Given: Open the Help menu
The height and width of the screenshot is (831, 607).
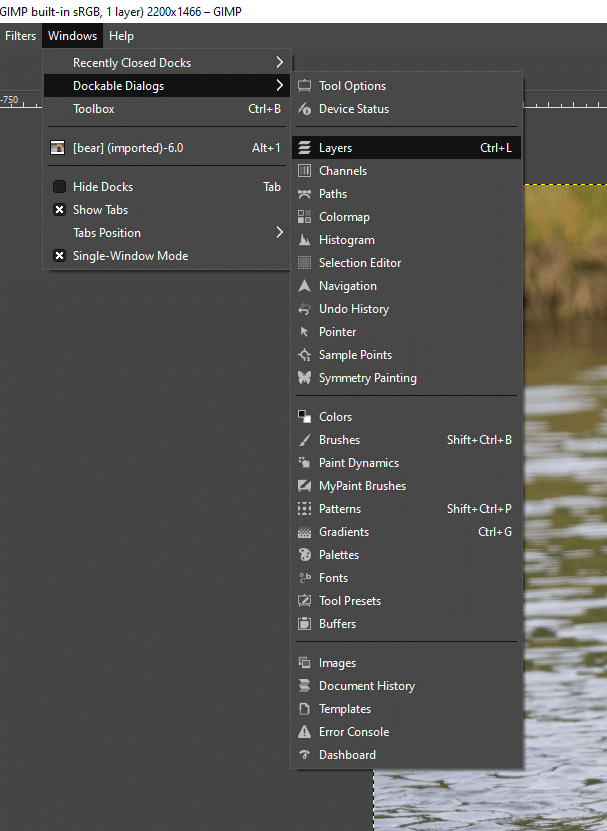Looking at the screenshot, I should (x=121, y=36).
